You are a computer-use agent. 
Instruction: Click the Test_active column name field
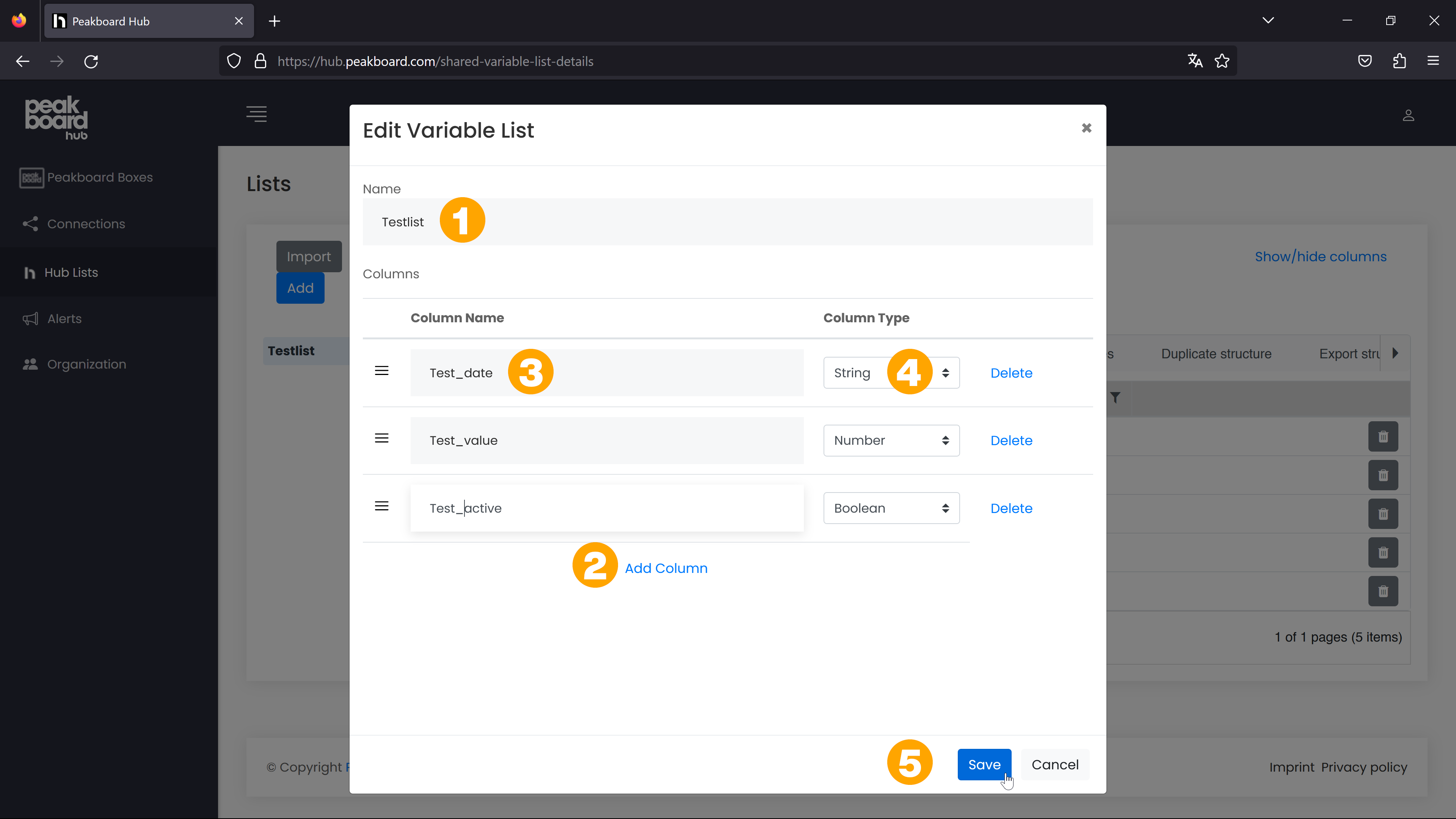(607, 508)
